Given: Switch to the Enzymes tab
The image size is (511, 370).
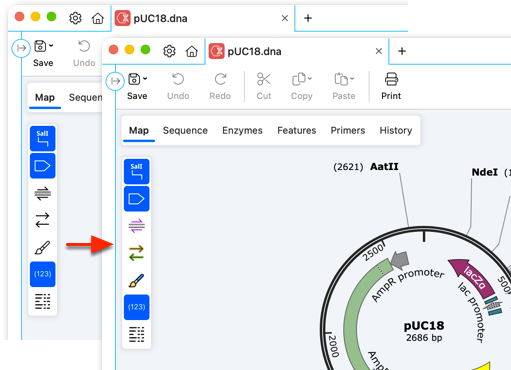Looking at the screenshot, I should (242, 130).
